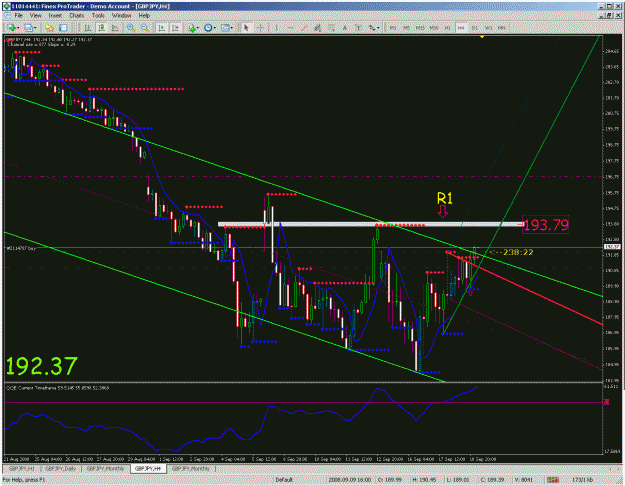Switch timeframe to H1

click(448, 28)
